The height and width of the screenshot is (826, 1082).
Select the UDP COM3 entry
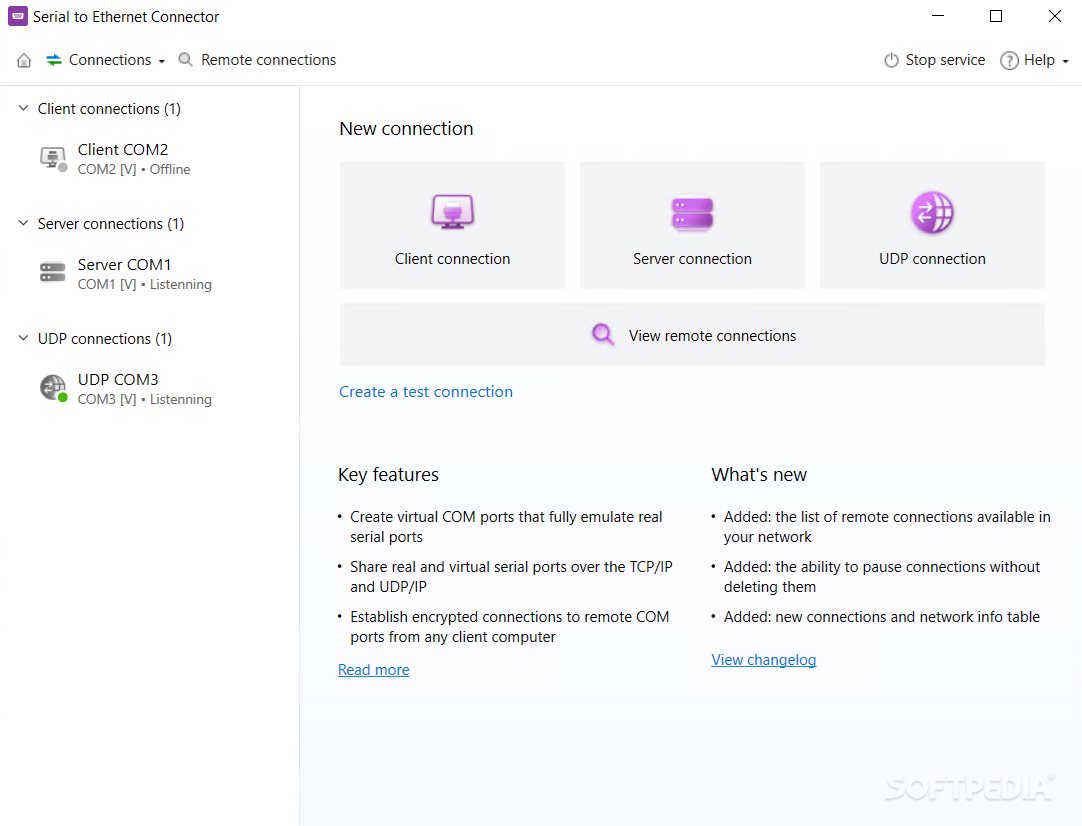[118, 380]
